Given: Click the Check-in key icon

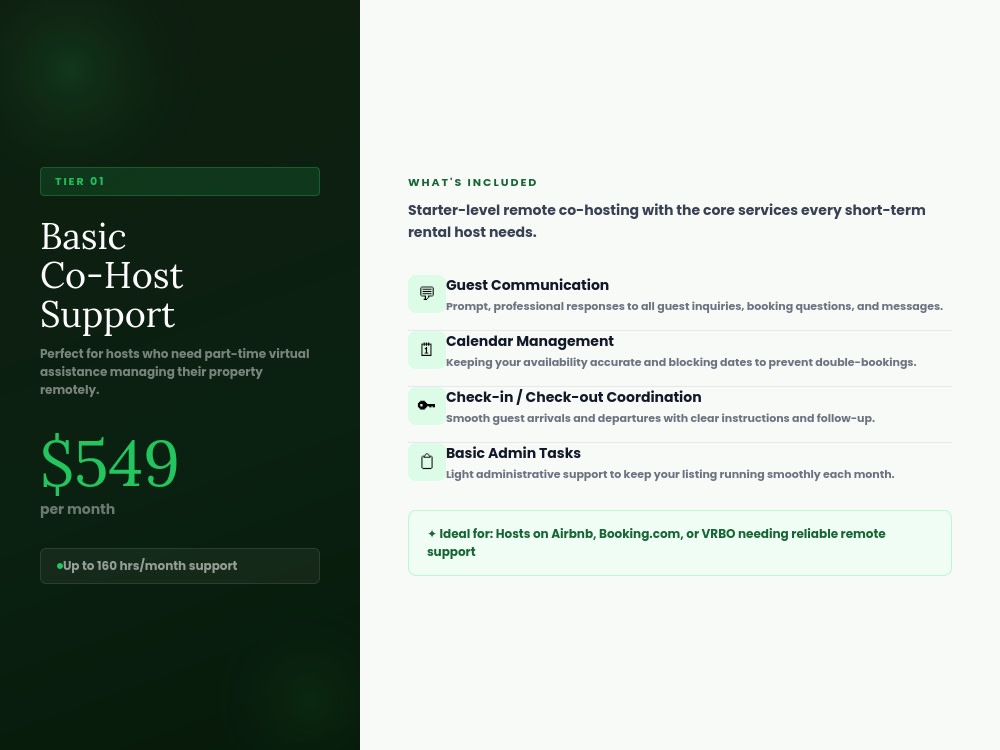Looking at the screenshot, I should click(427, 406).
